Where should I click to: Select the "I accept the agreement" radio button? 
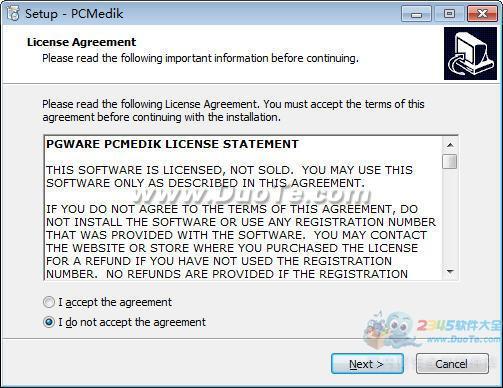[49, 302]
